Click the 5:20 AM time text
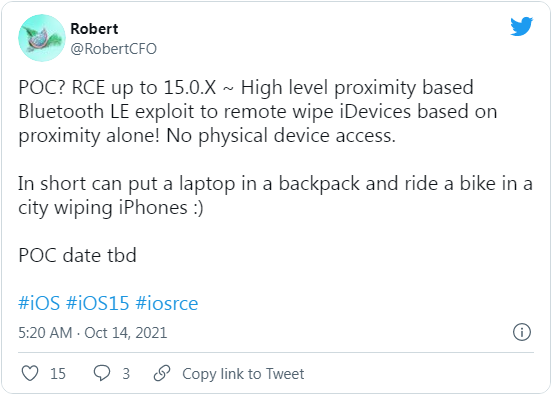 [45, 333]
